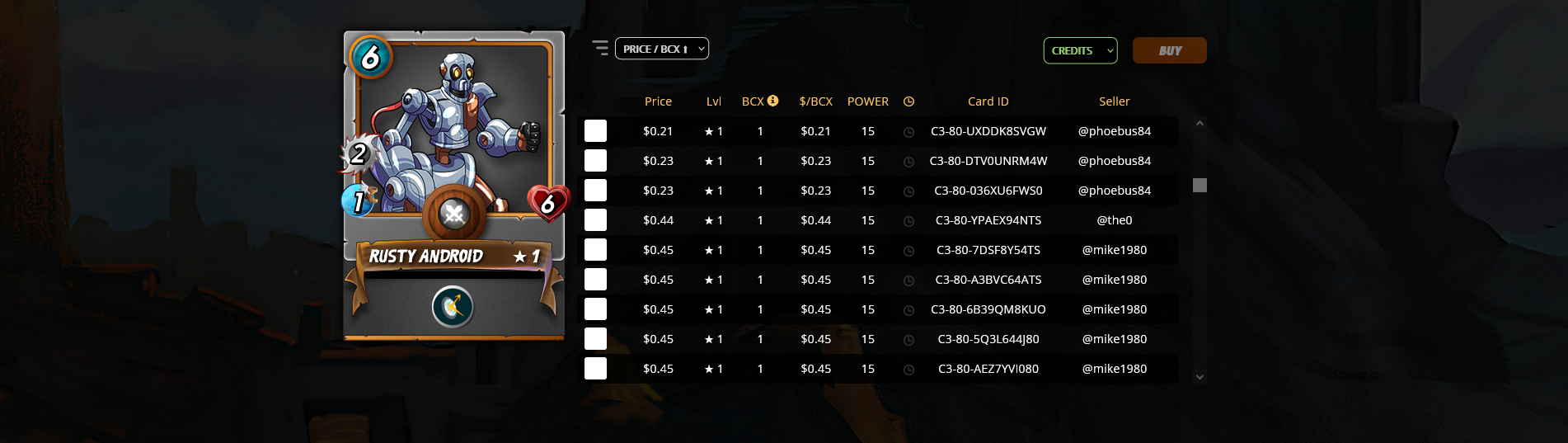Click the BUY button

point(1169,50)
